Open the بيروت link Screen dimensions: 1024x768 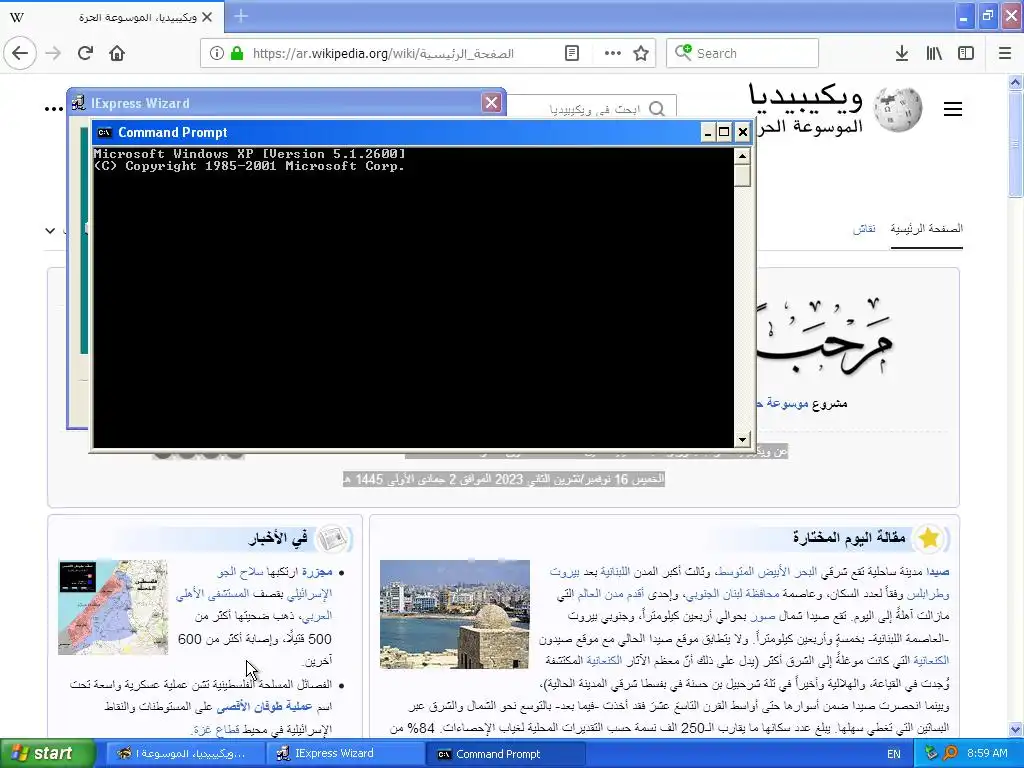564,572
